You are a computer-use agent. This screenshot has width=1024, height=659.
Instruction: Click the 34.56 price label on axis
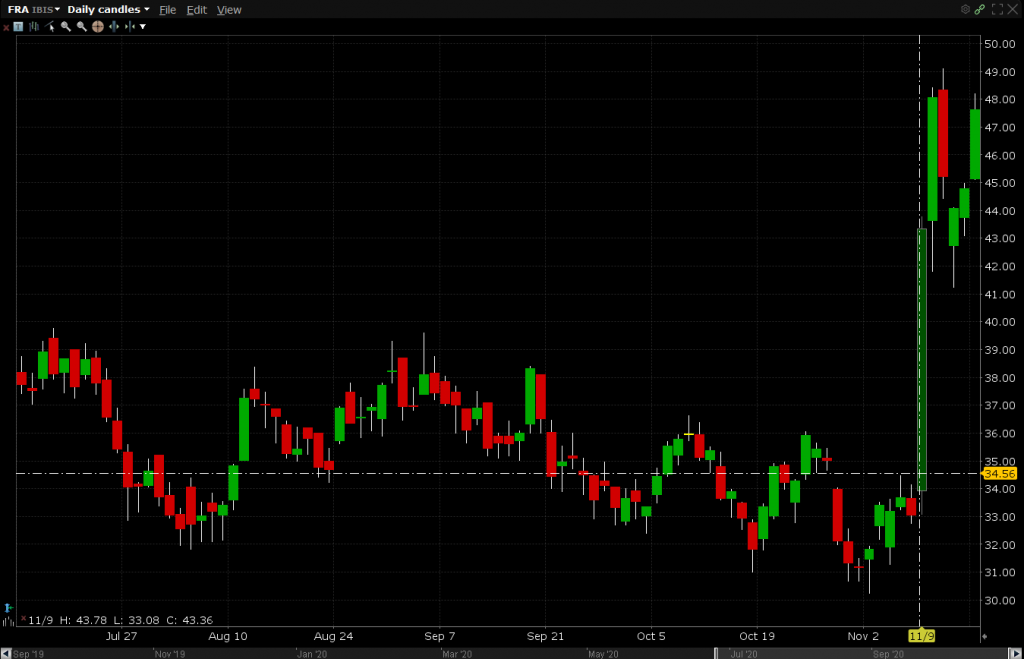(x=1000, y=473)
